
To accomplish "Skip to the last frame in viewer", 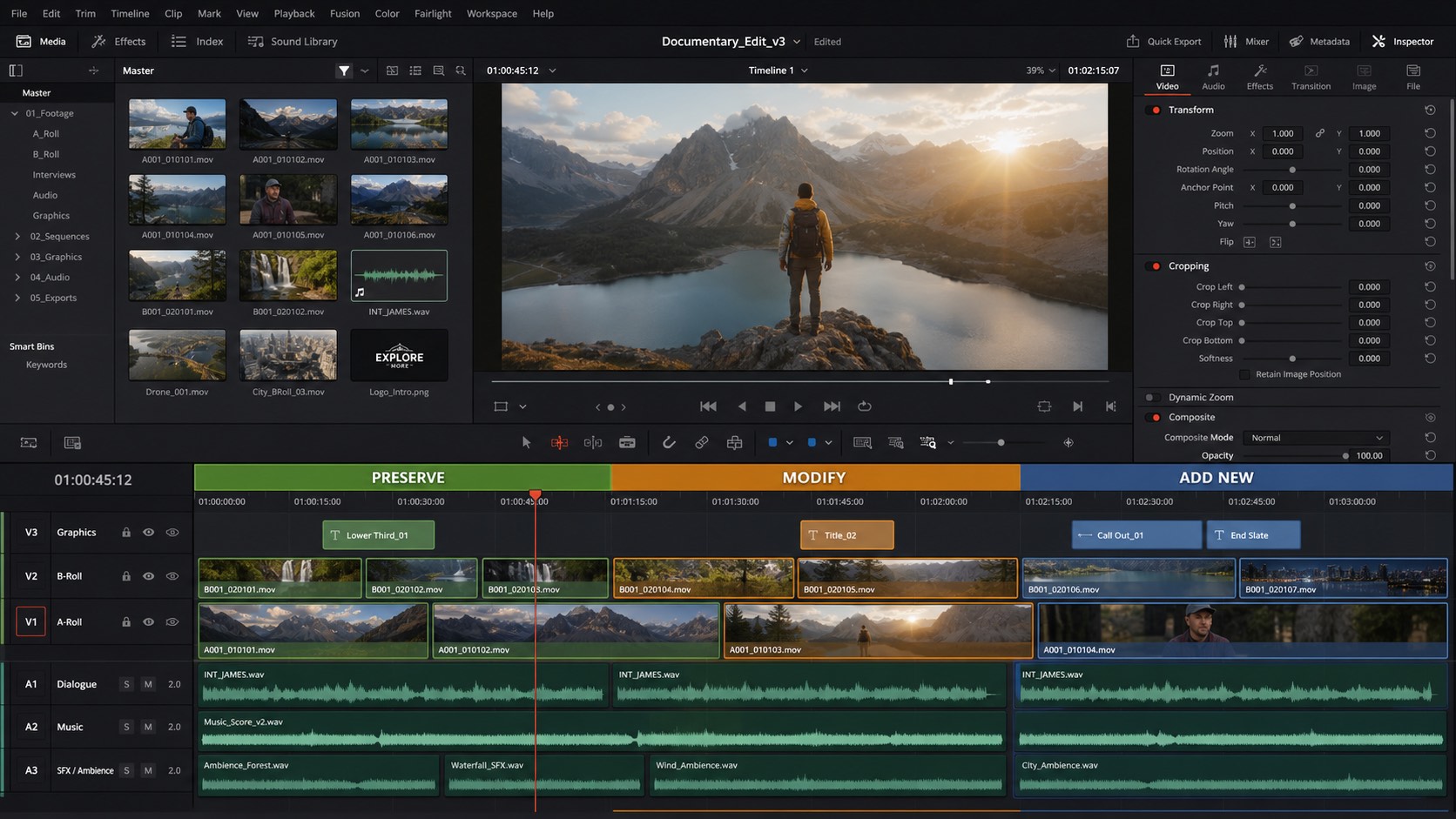I will [832, 406].
